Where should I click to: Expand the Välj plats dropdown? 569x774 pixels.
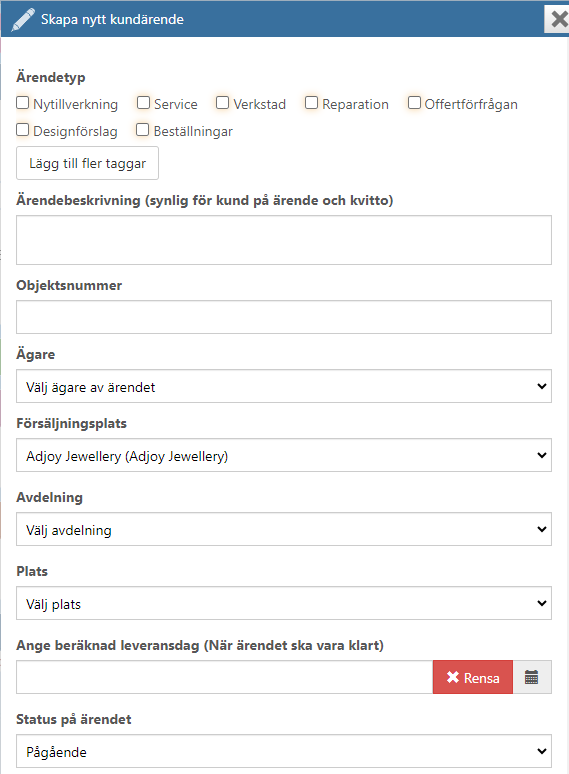(284, 603)
